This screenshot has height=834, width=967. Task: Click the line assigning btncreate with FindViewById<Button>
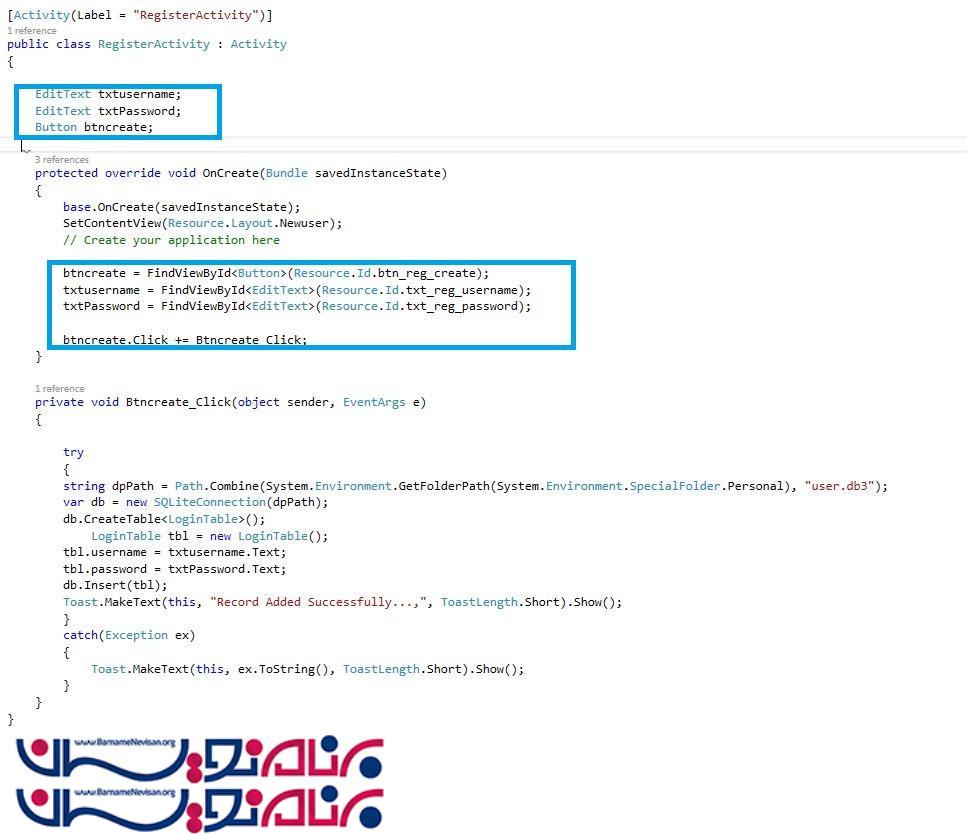(x=276, y=273)
